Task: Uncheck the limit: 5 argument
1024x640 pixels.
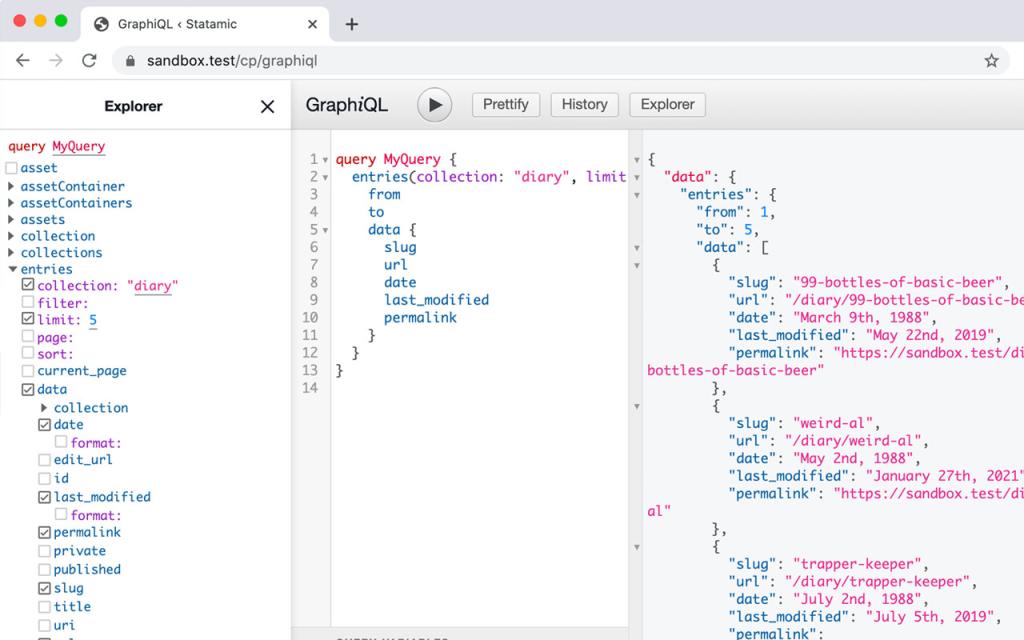Action: (27, 318)
